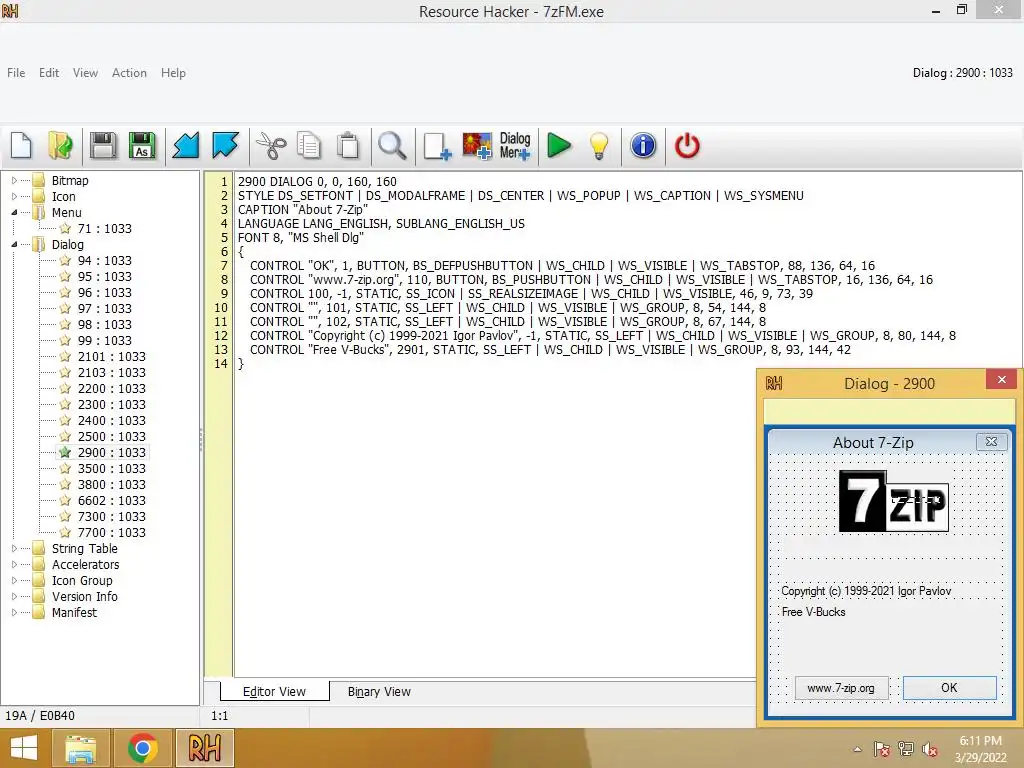Open the About info icon

[x=643, y=145]
